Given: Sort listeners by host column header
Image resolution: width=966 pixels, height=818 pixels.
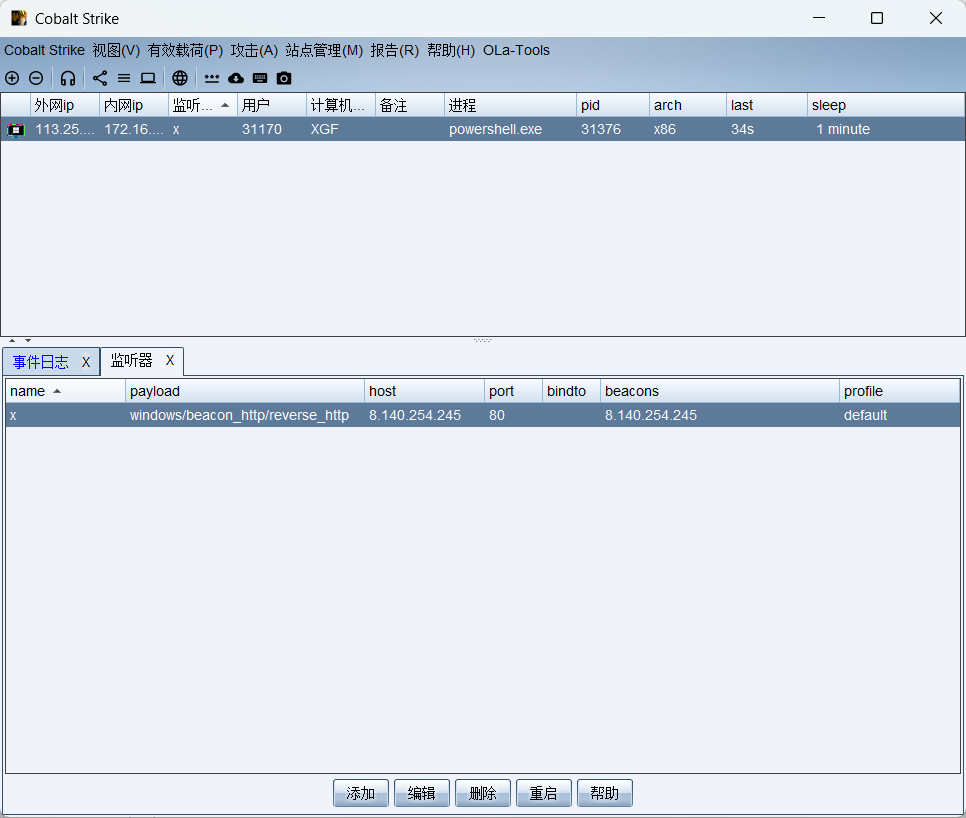Looking at the screenshot, I should point(424,391).
